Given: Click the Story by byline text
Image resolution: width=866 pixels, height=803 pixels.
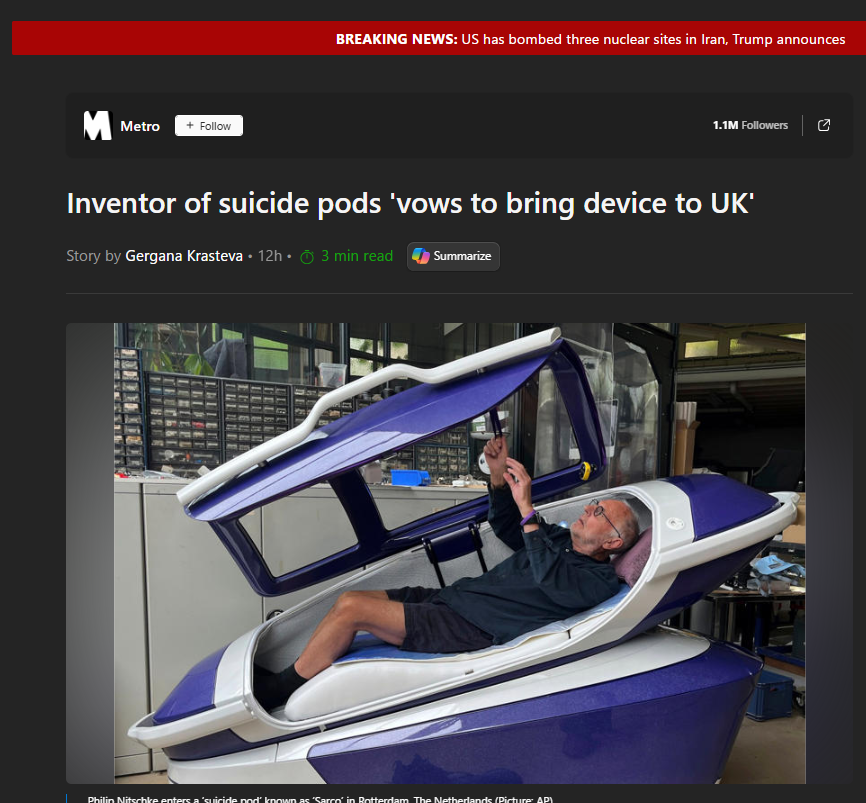Looking at the screenshot, I should (93, 256).
